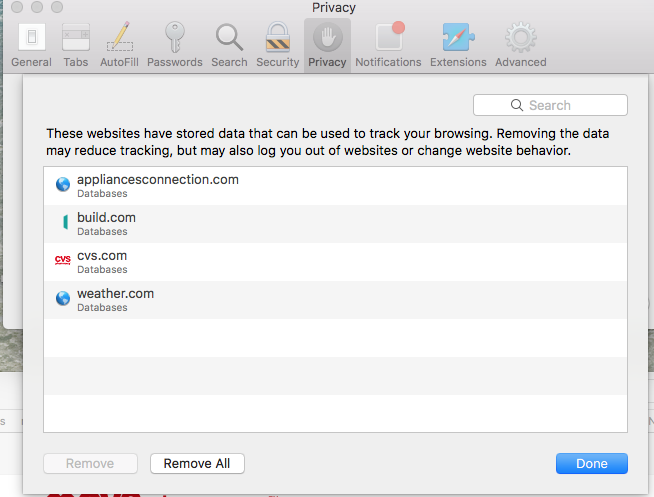Open the Advanced gear icon
Viewport: 654px width, 497px height.
(x=521, y=38)
